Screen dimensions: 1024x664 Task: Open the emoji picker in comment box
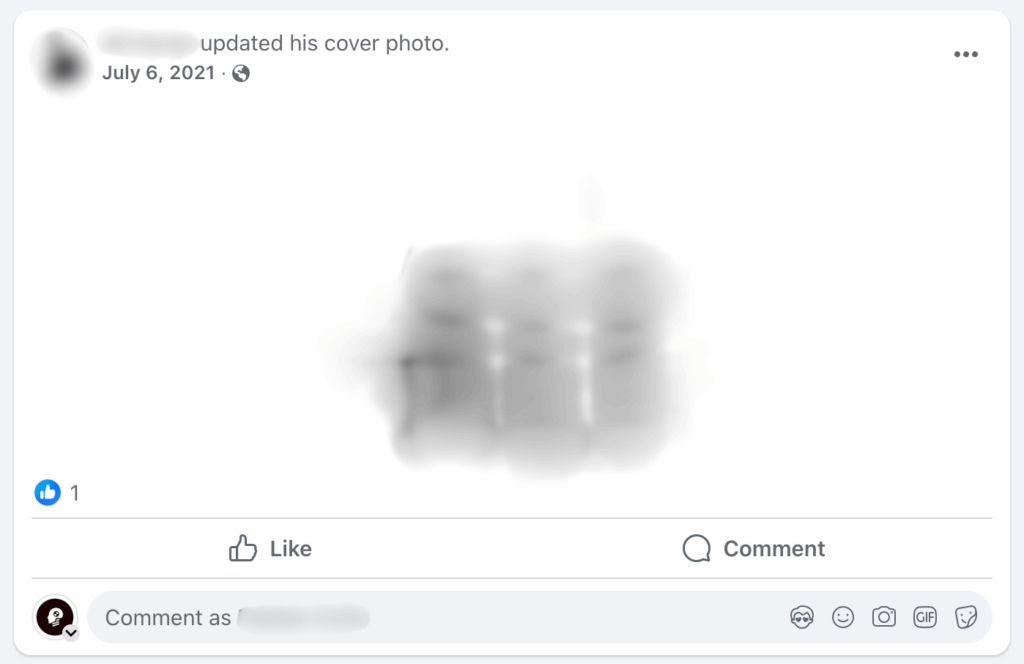pyautogui.click(x=843, y=617)
